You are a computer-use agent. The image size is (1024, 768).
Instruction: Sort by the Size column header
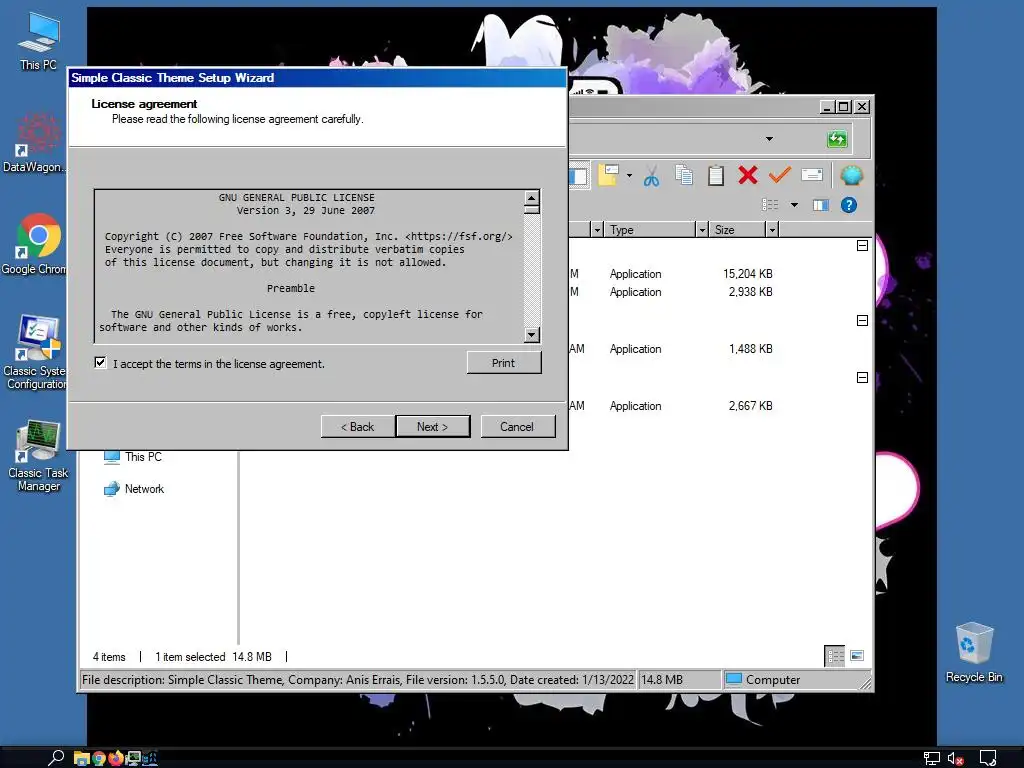[737, 230]
